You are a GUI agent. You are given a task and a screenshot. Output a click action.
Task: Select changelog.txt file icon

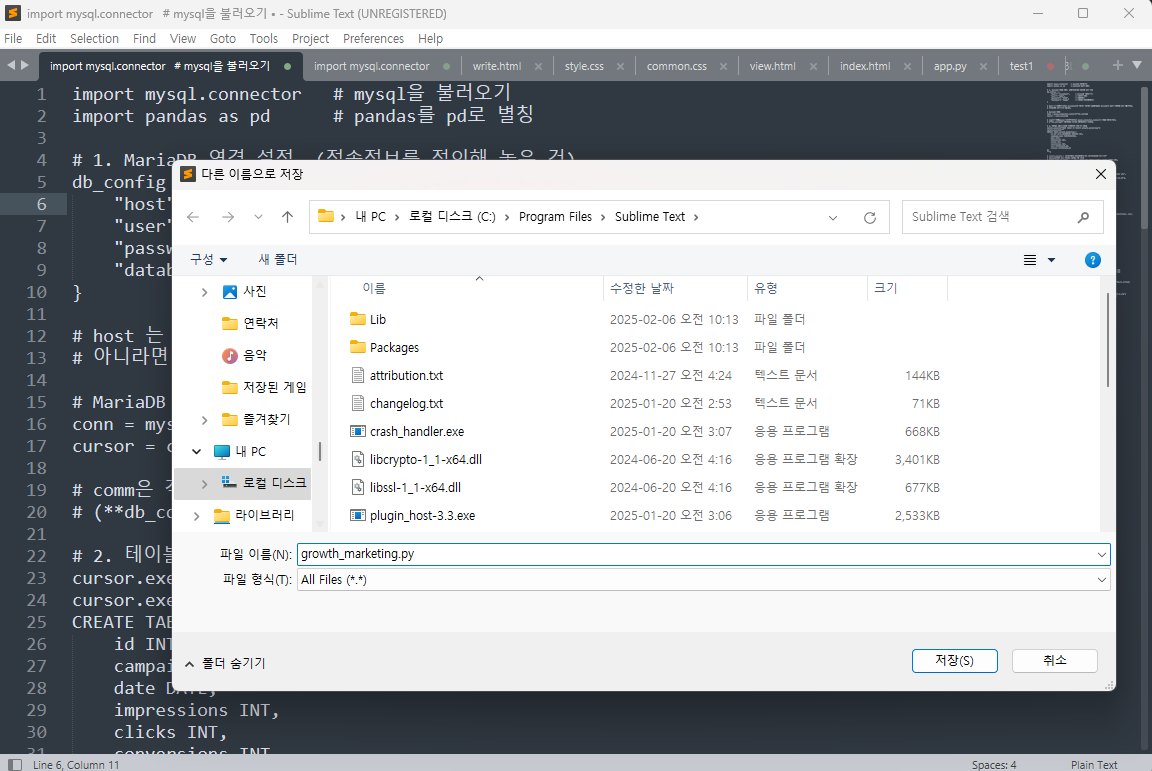358,403
